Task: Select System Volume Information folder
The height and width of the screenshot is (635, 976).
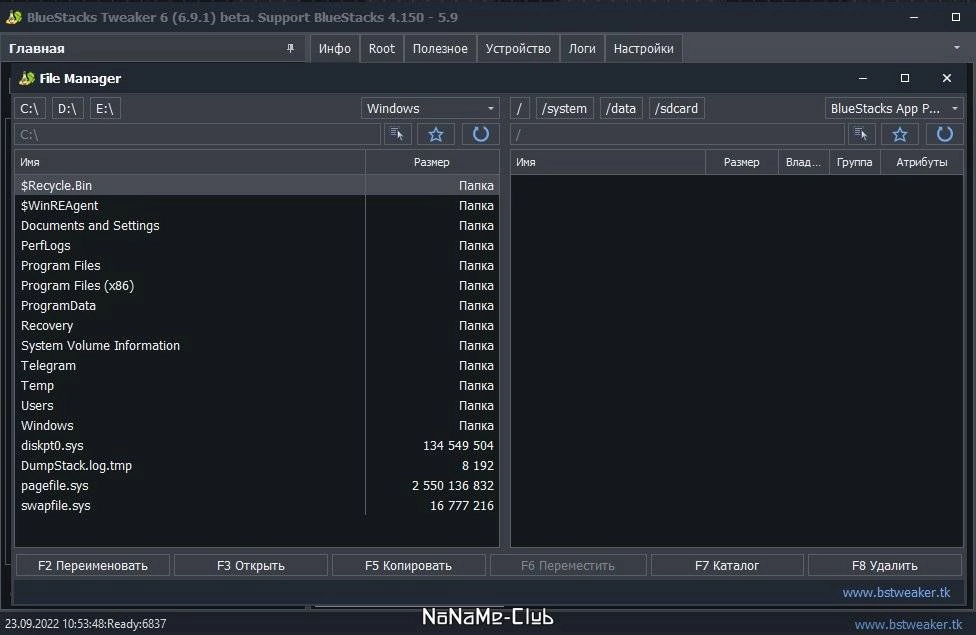Action: (x=257, y=346)
